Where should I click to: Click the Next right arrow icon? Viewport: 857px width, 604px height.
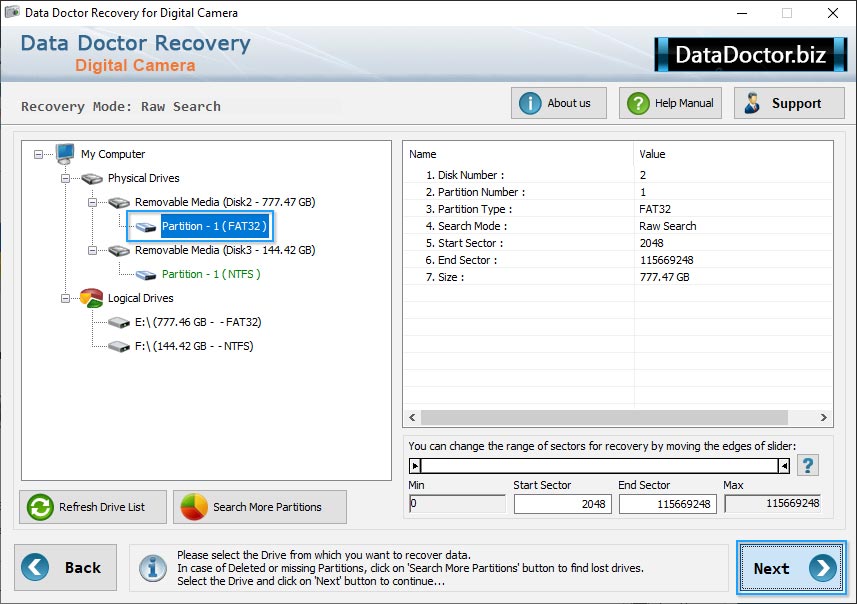coord(823,568)
